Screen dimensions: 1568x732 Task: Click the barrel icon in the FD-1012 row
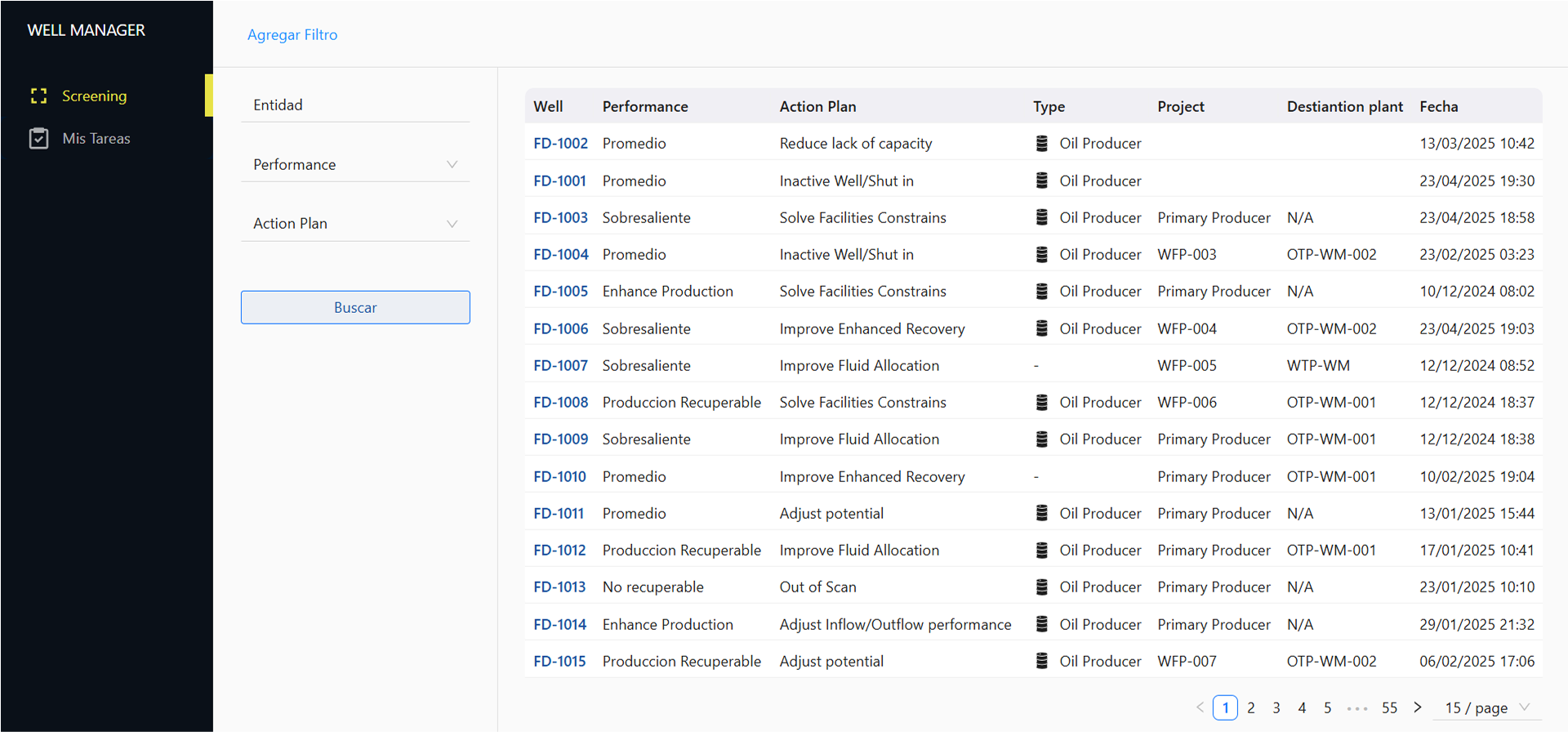pyautogui.click(x=1041, y=550)
